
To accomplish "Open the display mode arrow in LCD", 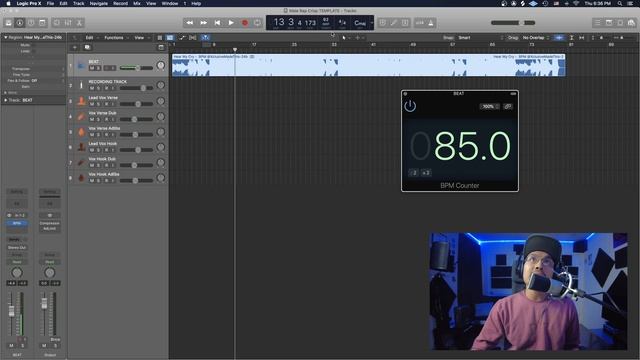I will [x=371, y=23].
